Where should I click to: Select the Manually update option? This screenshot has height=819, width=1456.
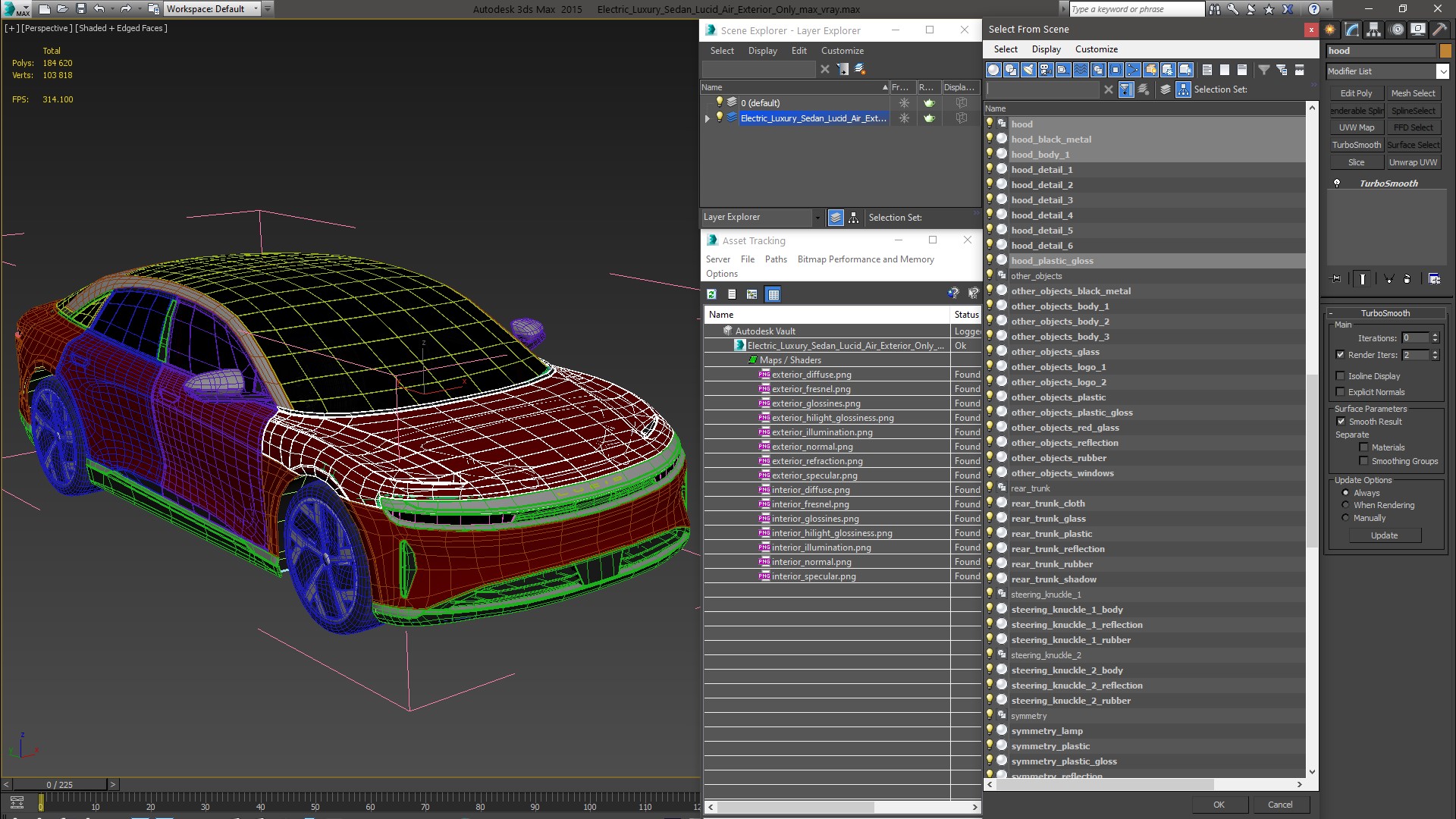1346,518
